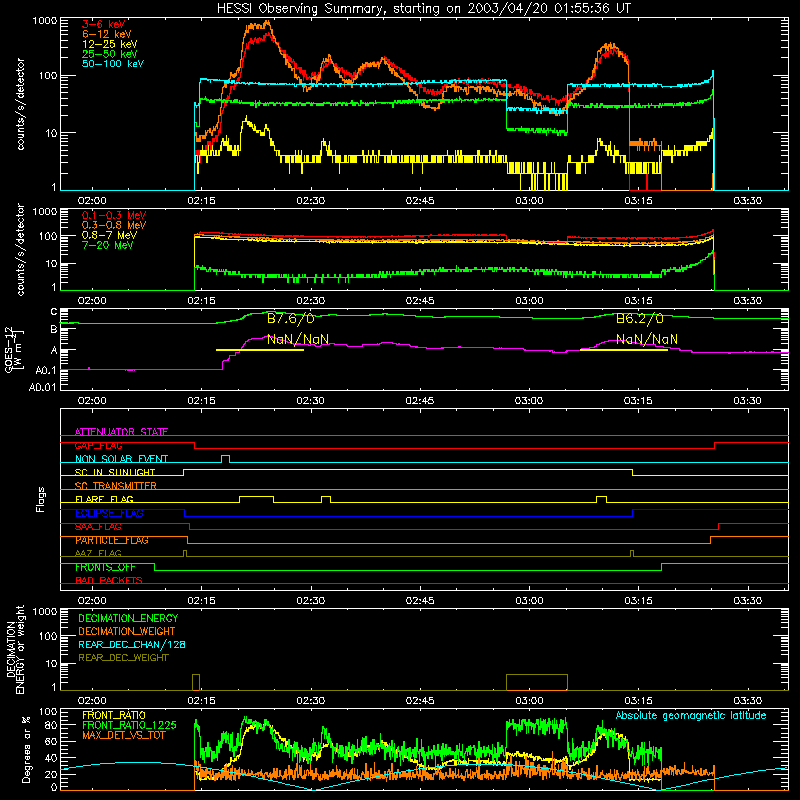Screen dimensions: 800x800
Task: Click the C tick on GOES axis
Action: [54, 312]
